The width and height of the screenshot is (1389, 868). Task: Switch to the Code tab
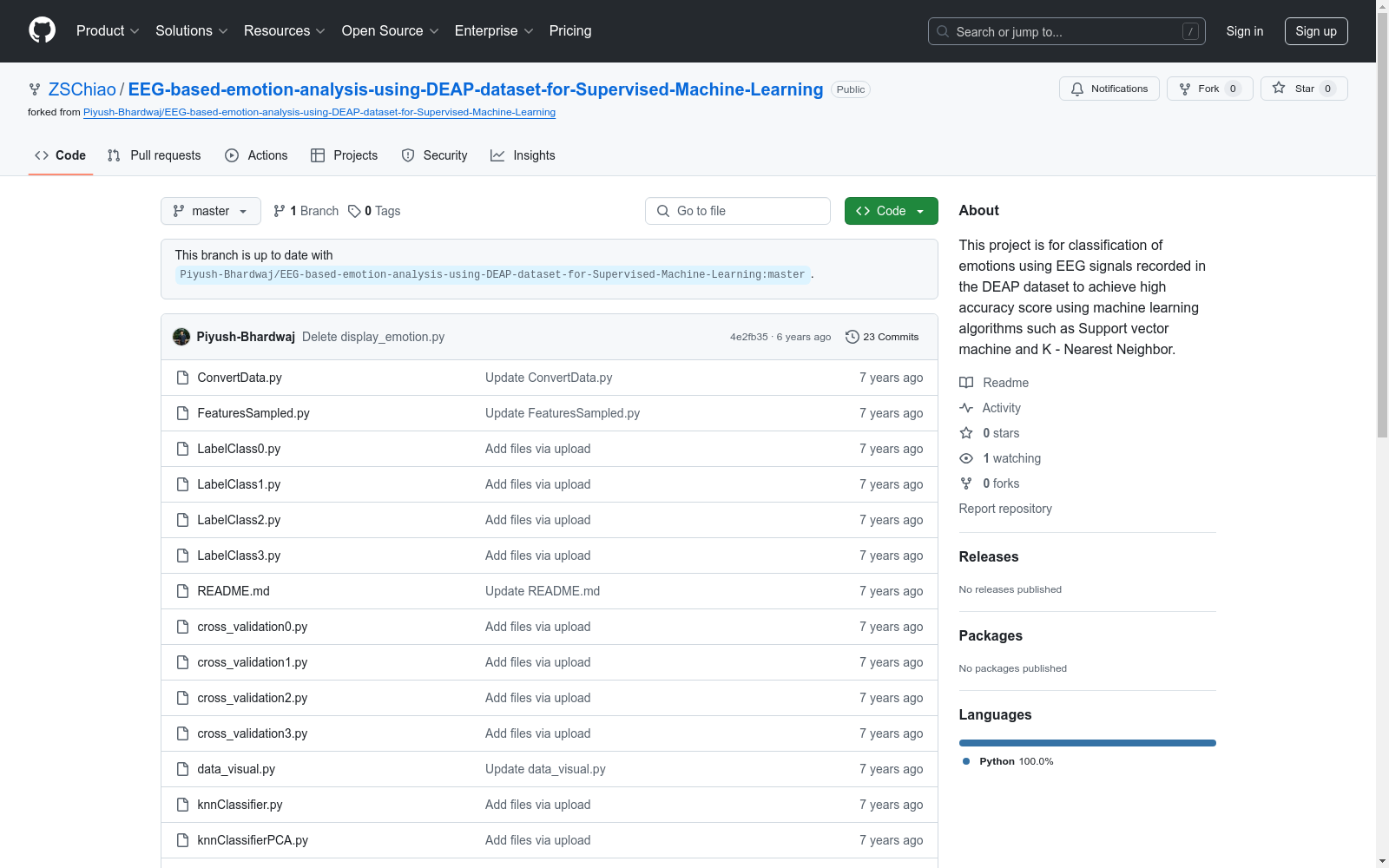61,155
